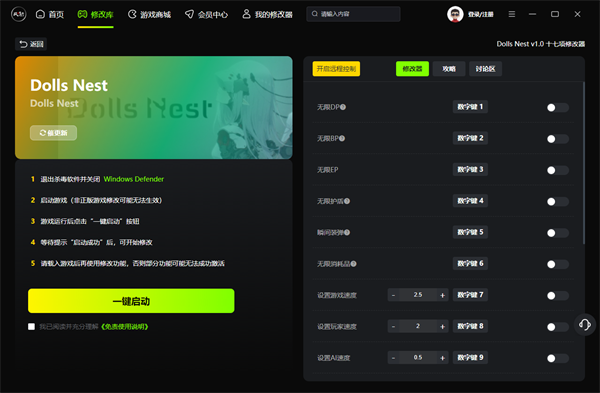Open the 游戏商城 navigation item
600x393 pixels.
pos(150,15)
